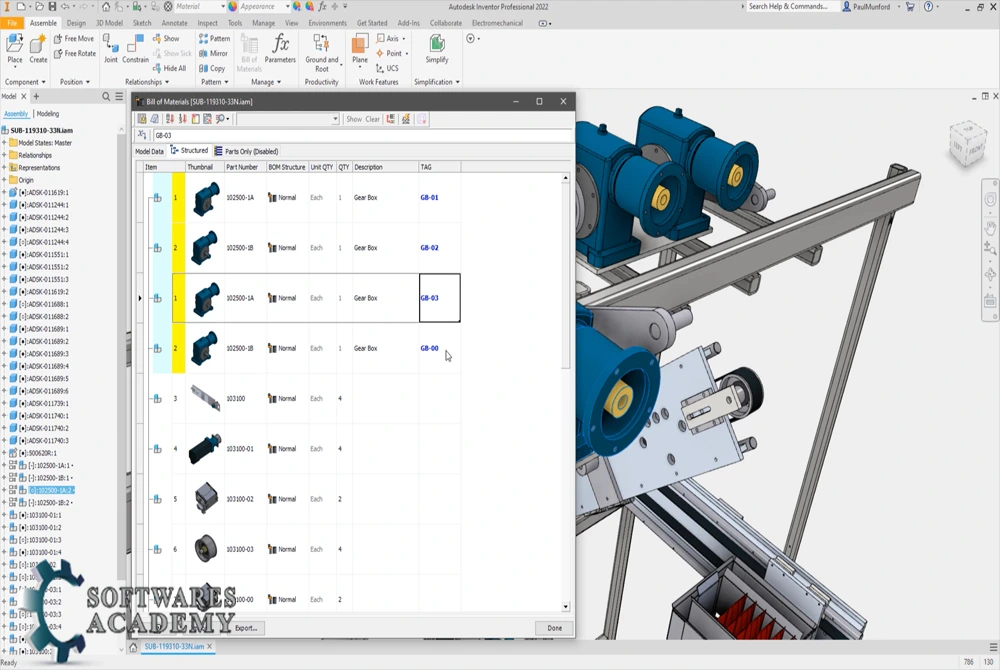
Task: Expand the Relationships panel dropdown
Action: [147, 82]
